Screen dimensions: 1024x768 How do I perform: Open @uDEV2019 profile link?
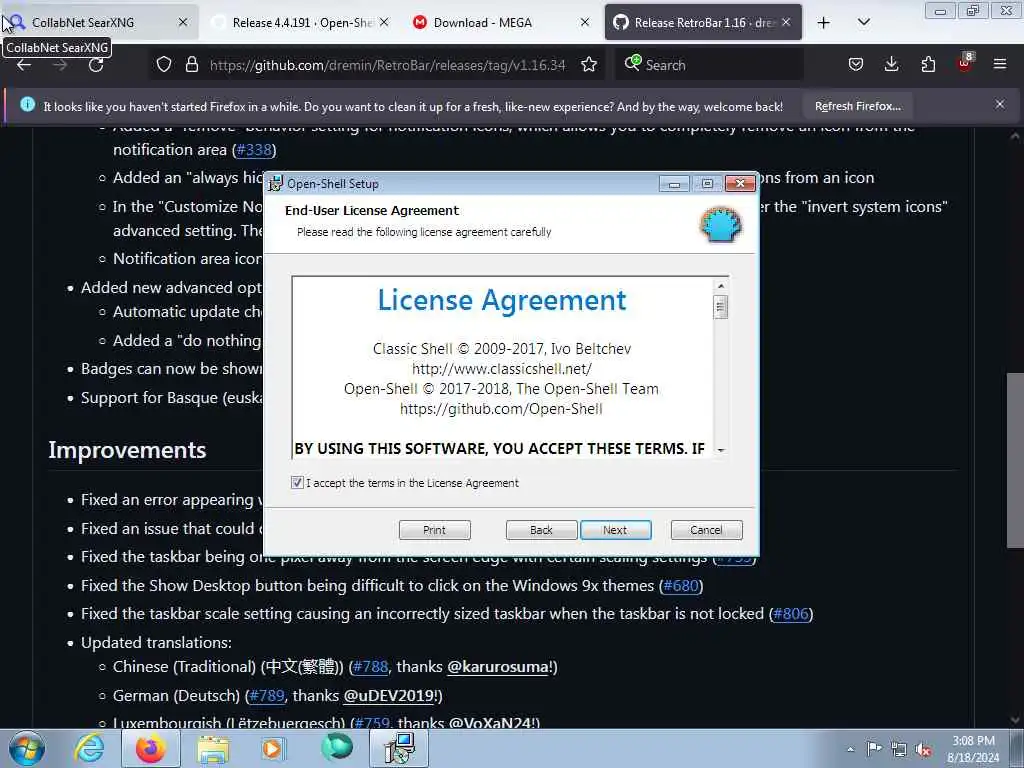[389, 696]
